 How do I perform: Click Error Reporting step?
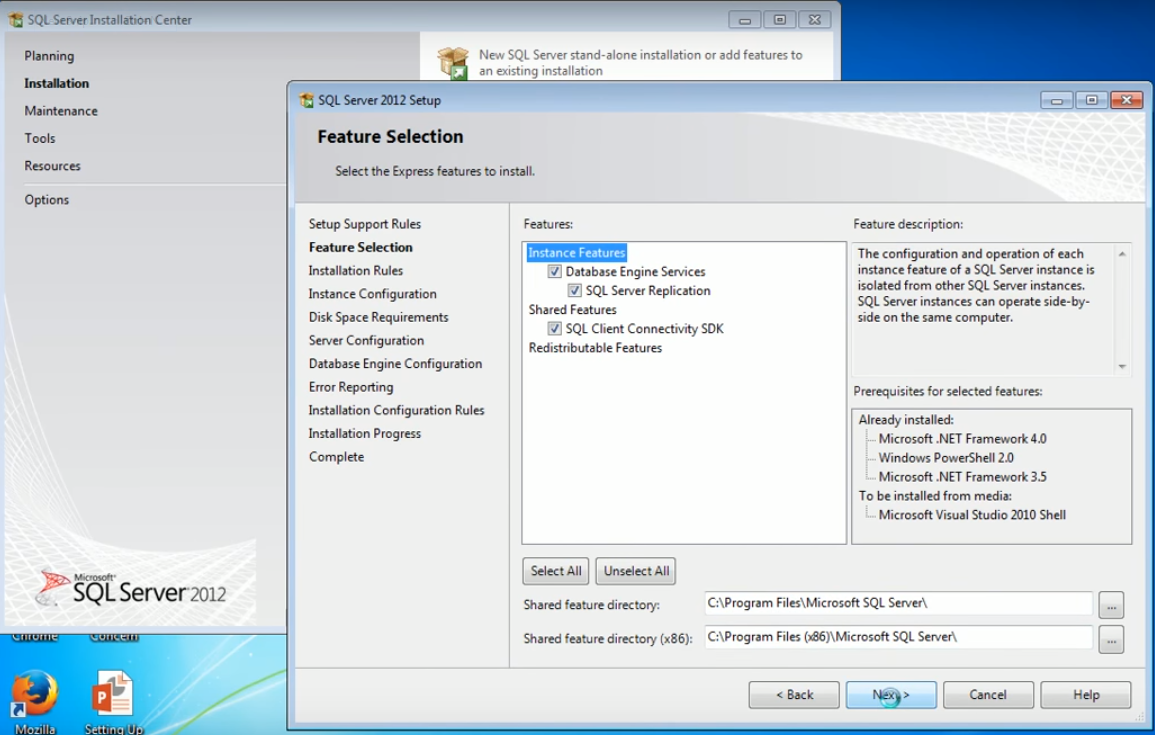[351, 387]
